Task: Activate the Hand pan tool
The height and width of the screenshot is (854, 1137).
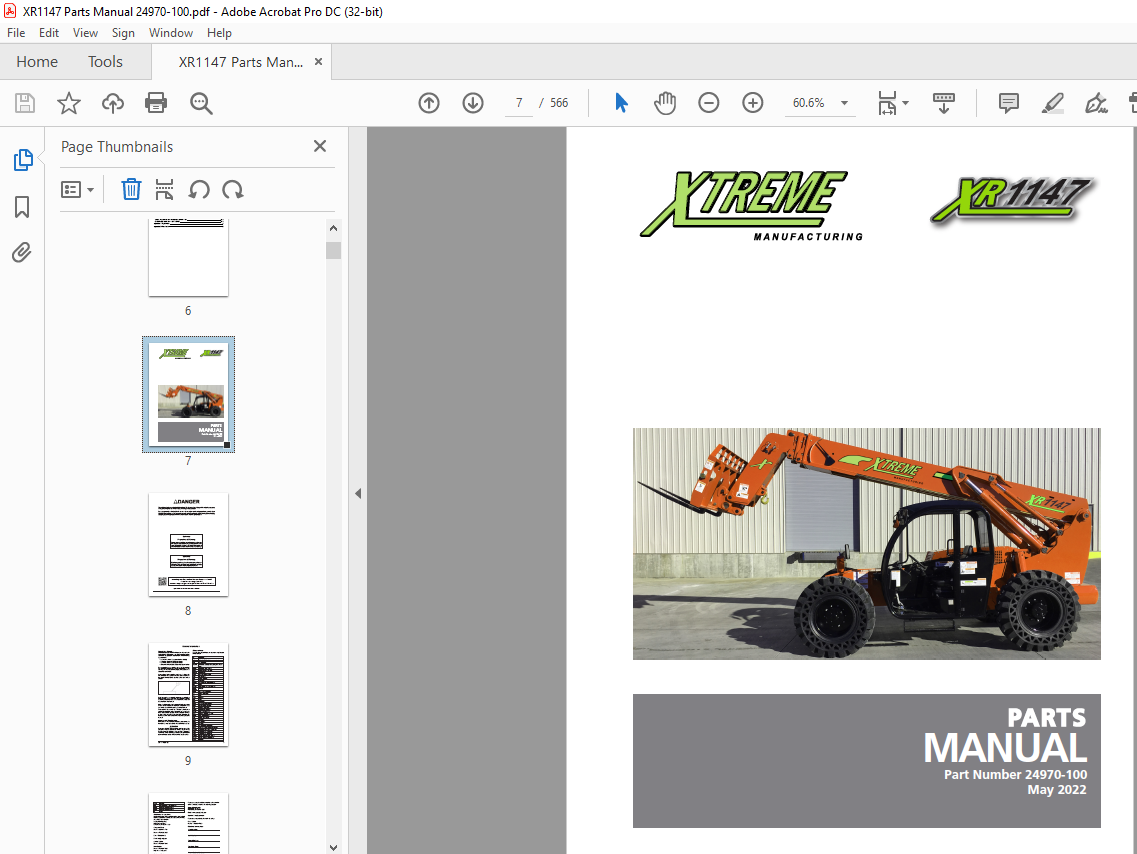Action: [665, 103]
